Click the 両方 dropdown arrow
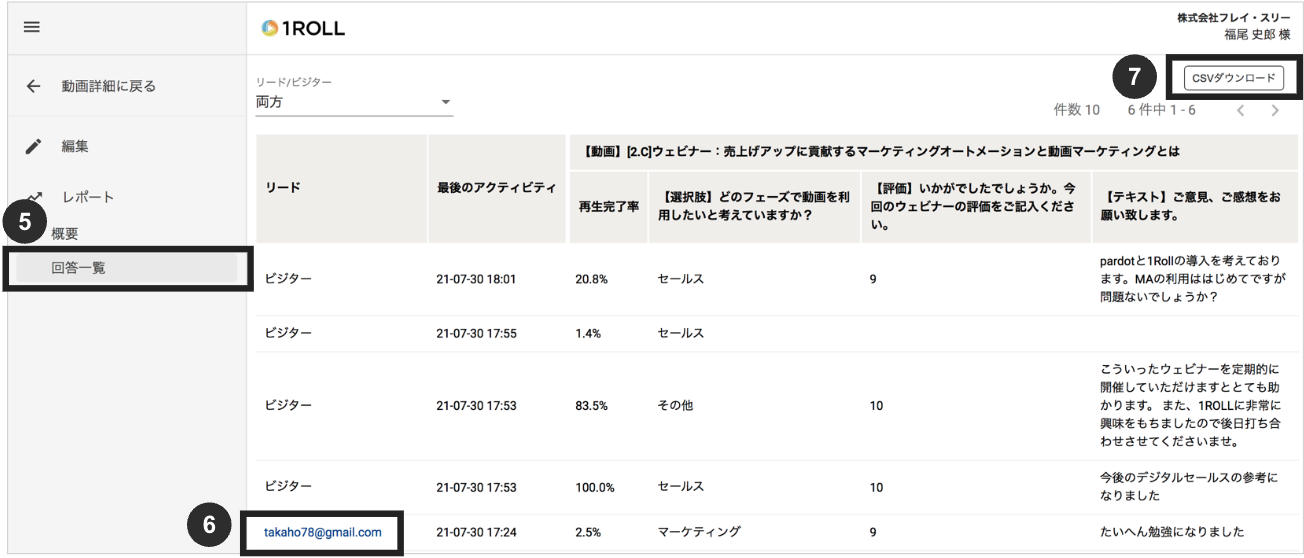The height and width of the screenshot is (558, 1304). coord(446,102)
